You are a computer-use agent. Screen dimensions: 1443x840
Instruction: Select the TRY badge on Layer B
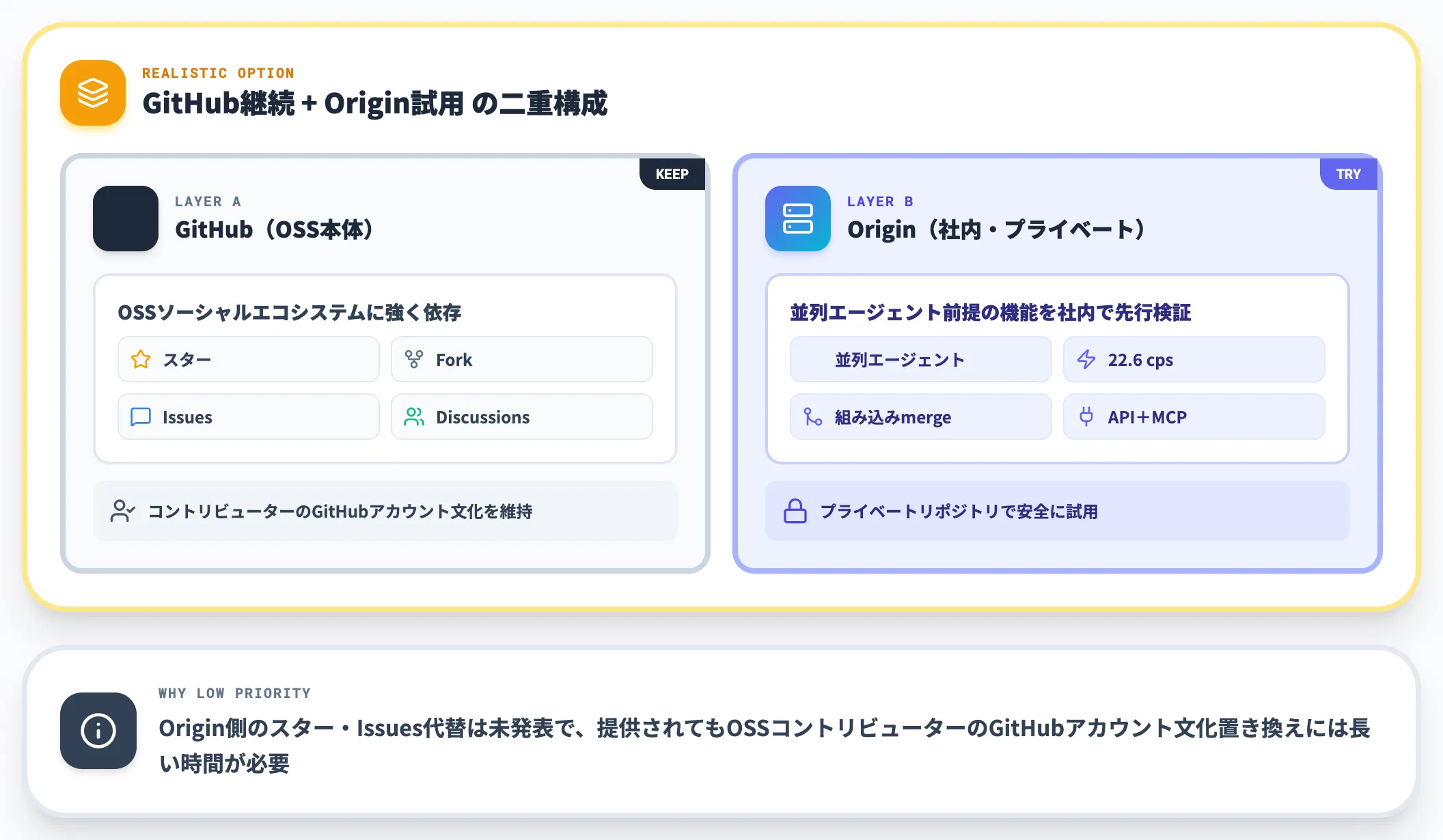[x=1349, y=174]
